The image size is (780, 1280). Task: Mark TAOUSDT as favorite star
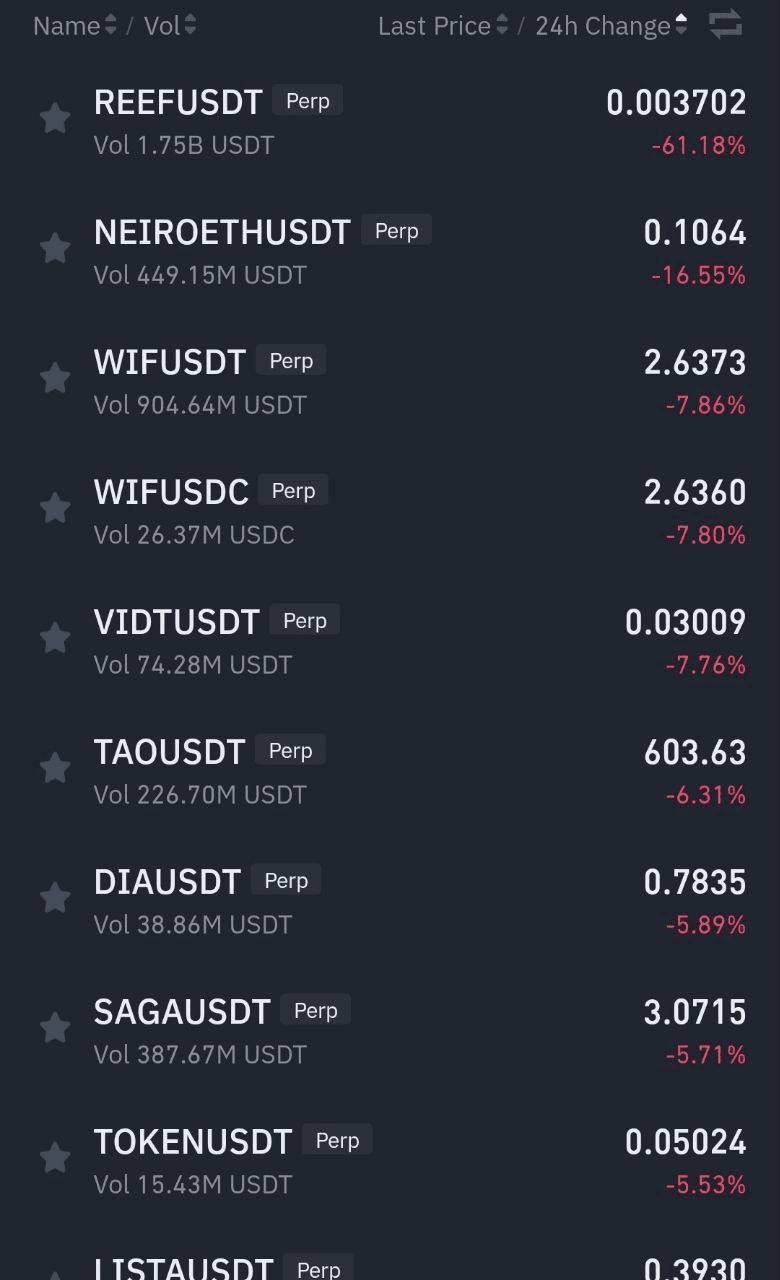pos(55,768)
